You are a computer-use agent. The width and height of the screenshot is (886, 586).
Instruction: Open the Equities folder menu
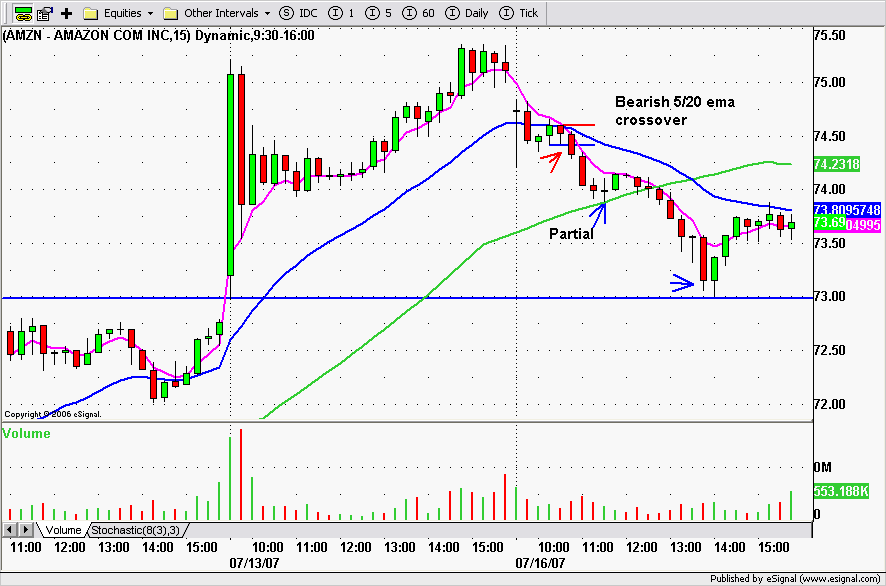118,13
